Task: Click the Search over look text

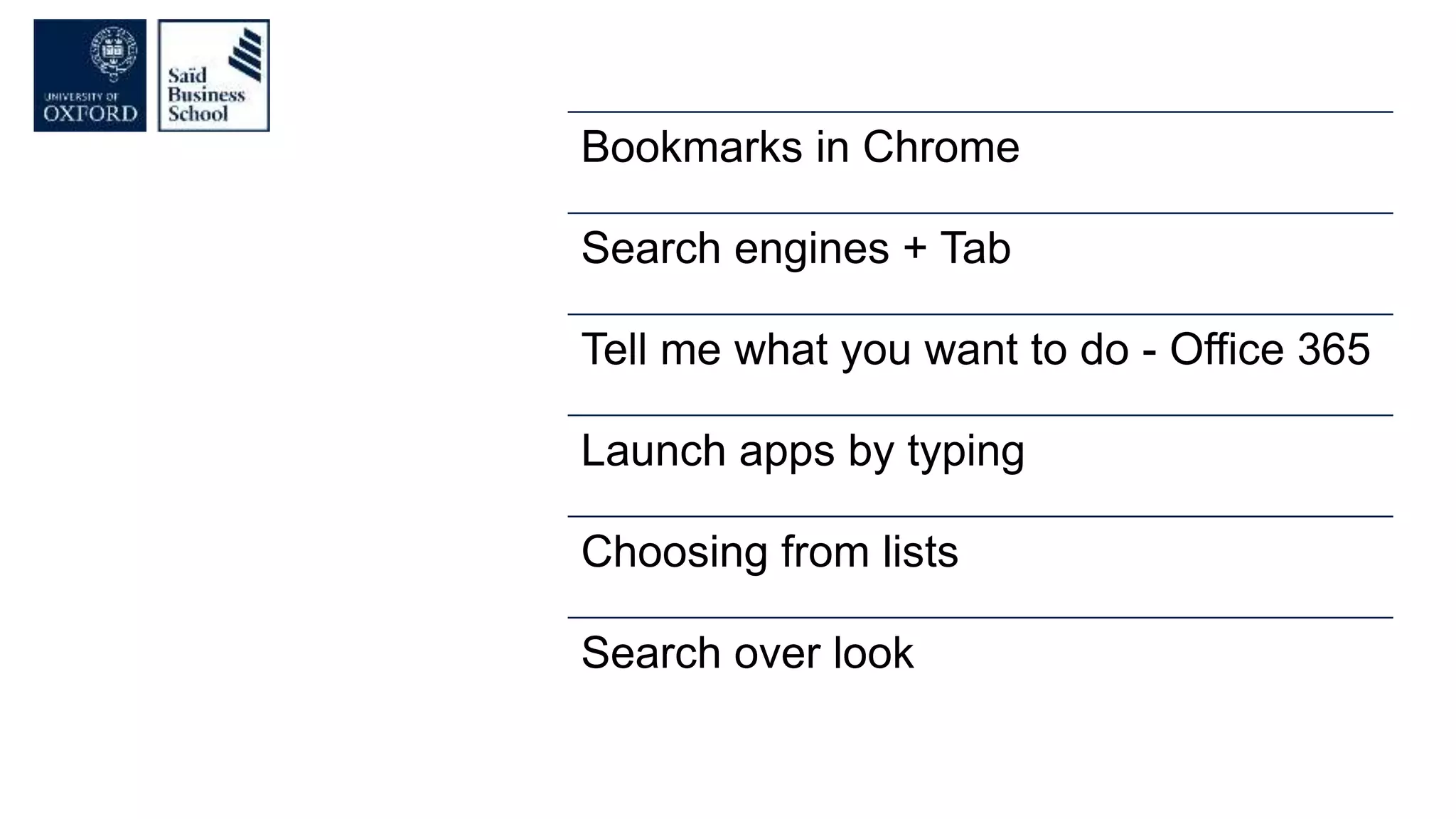Action: (747, 653)
